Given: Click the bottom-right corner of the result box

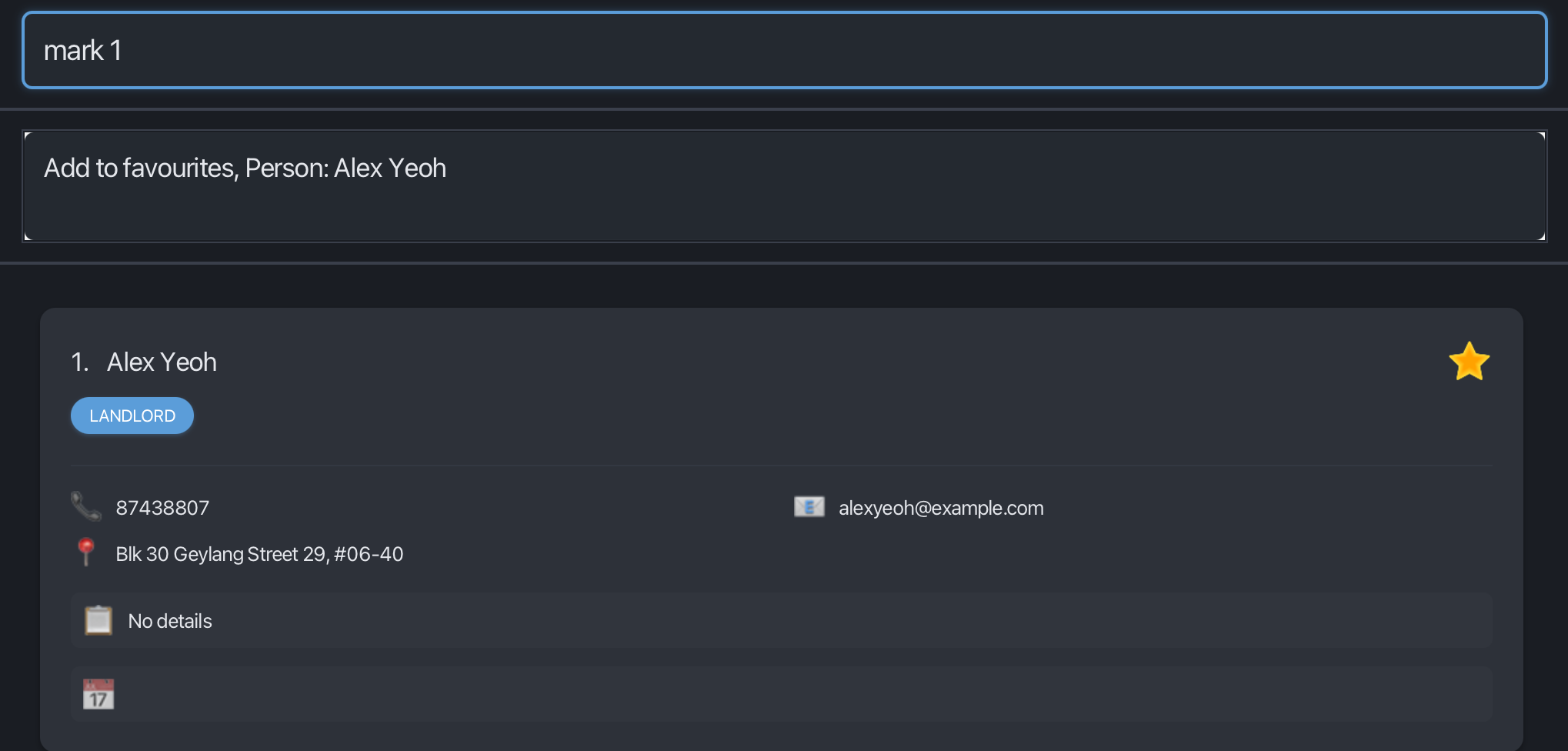Looking at the screenshot, I should 1541,236.
